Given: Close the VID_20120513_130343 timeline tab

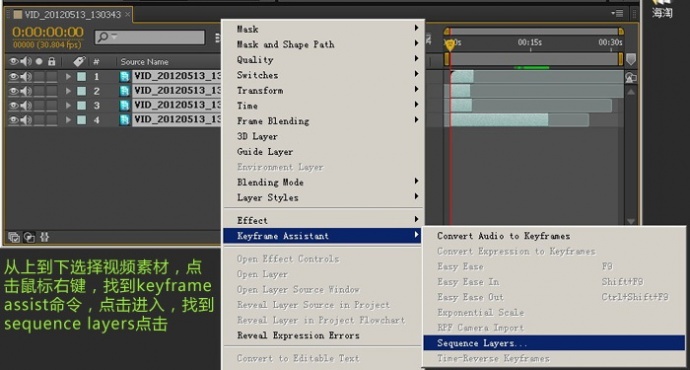Looking at the screenshot, I should click(x=127, y=15).
